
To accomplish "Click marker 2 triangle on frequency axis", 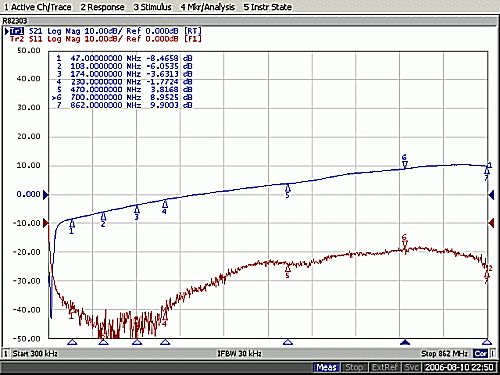I will point(103,342).
